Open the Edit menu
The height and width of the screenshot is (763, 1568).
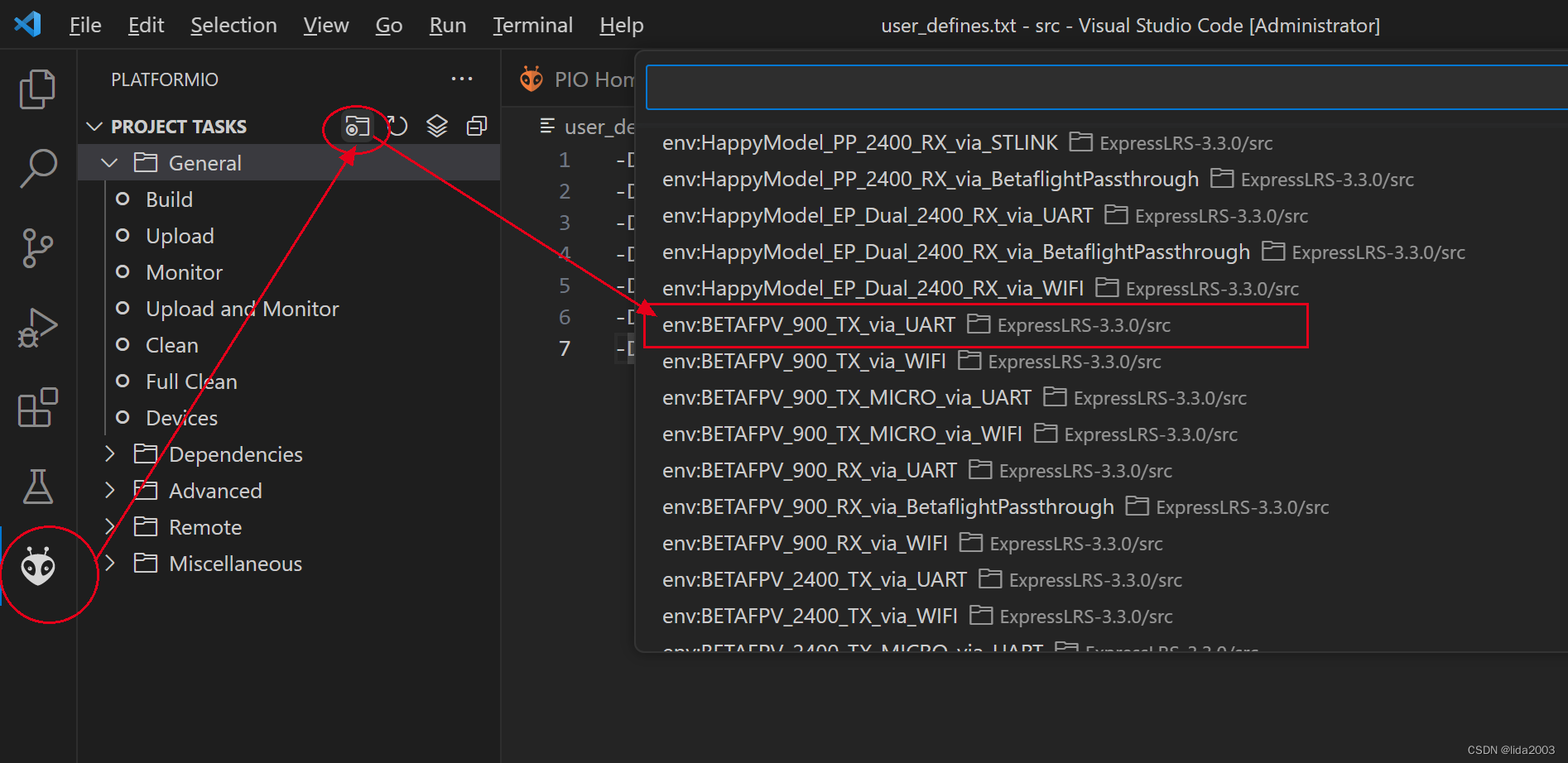146,26
